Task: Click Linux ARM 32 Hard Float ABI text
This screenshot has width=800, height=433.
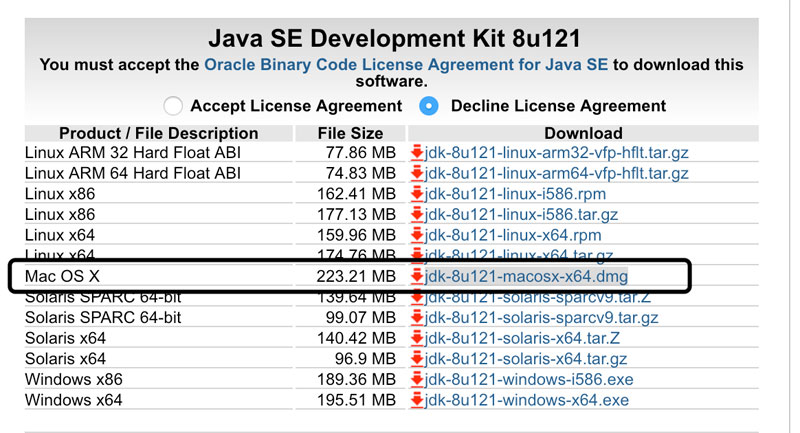Action: point(133,152)
